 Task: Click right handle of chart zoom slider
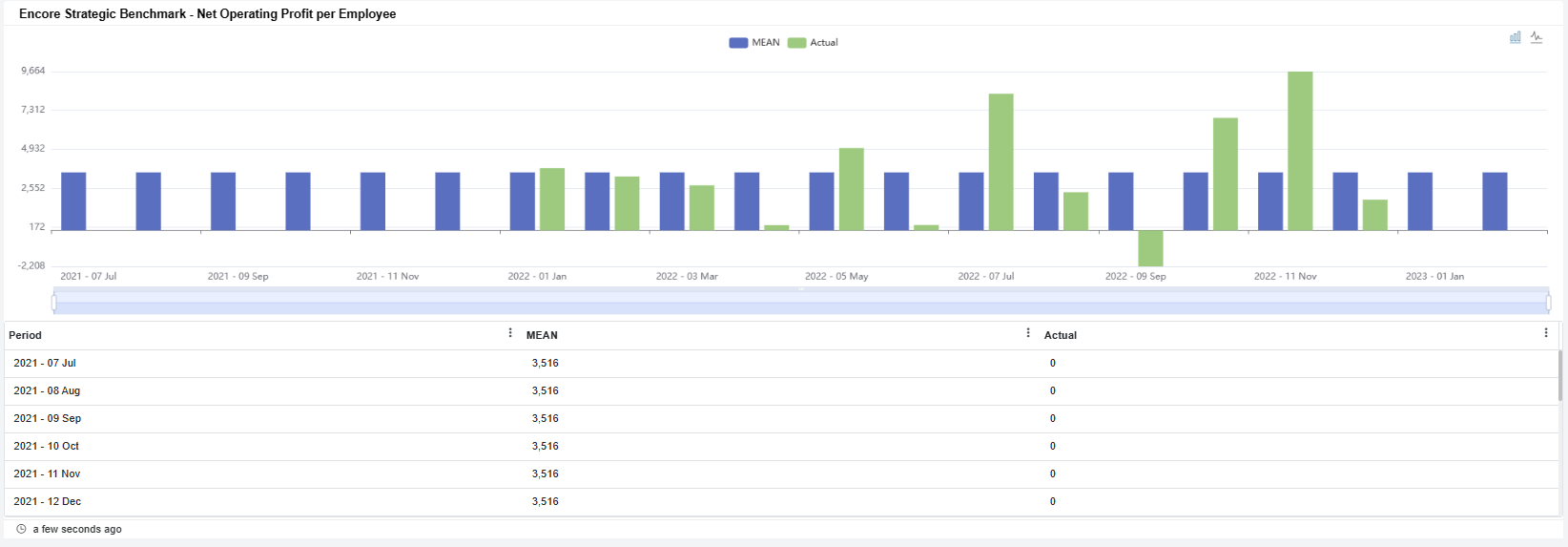click(x=1548, y=303)
